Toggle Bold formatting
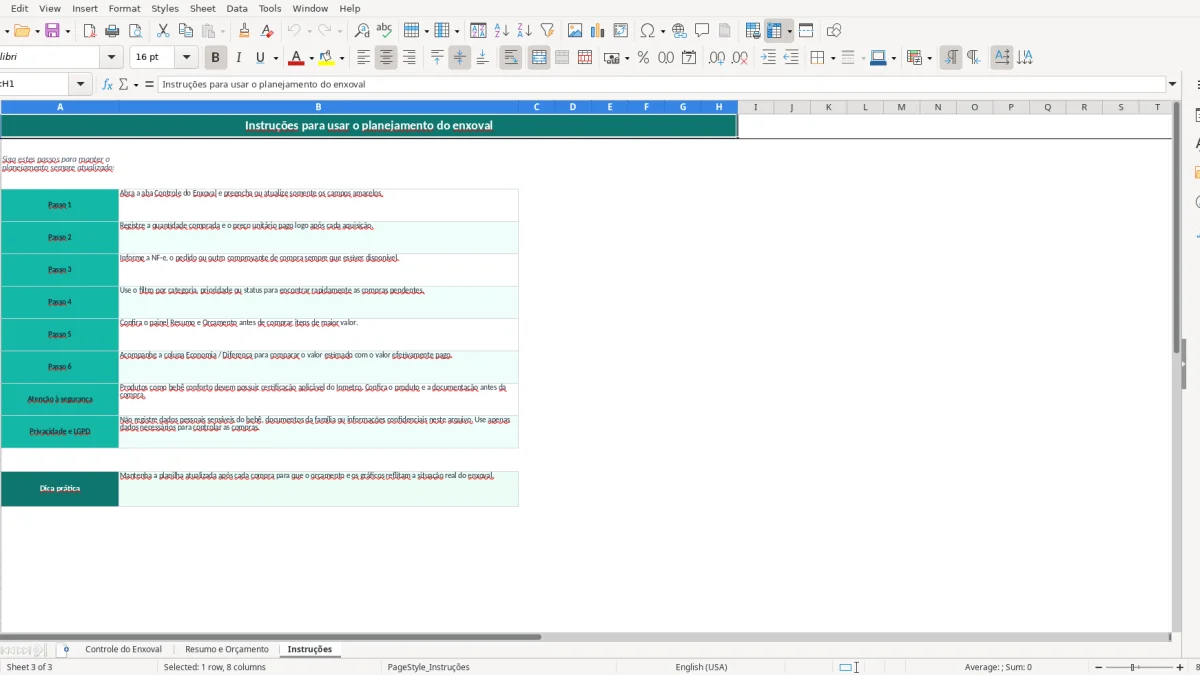This screenshot has width=1200, height=675. pos(215,58)
